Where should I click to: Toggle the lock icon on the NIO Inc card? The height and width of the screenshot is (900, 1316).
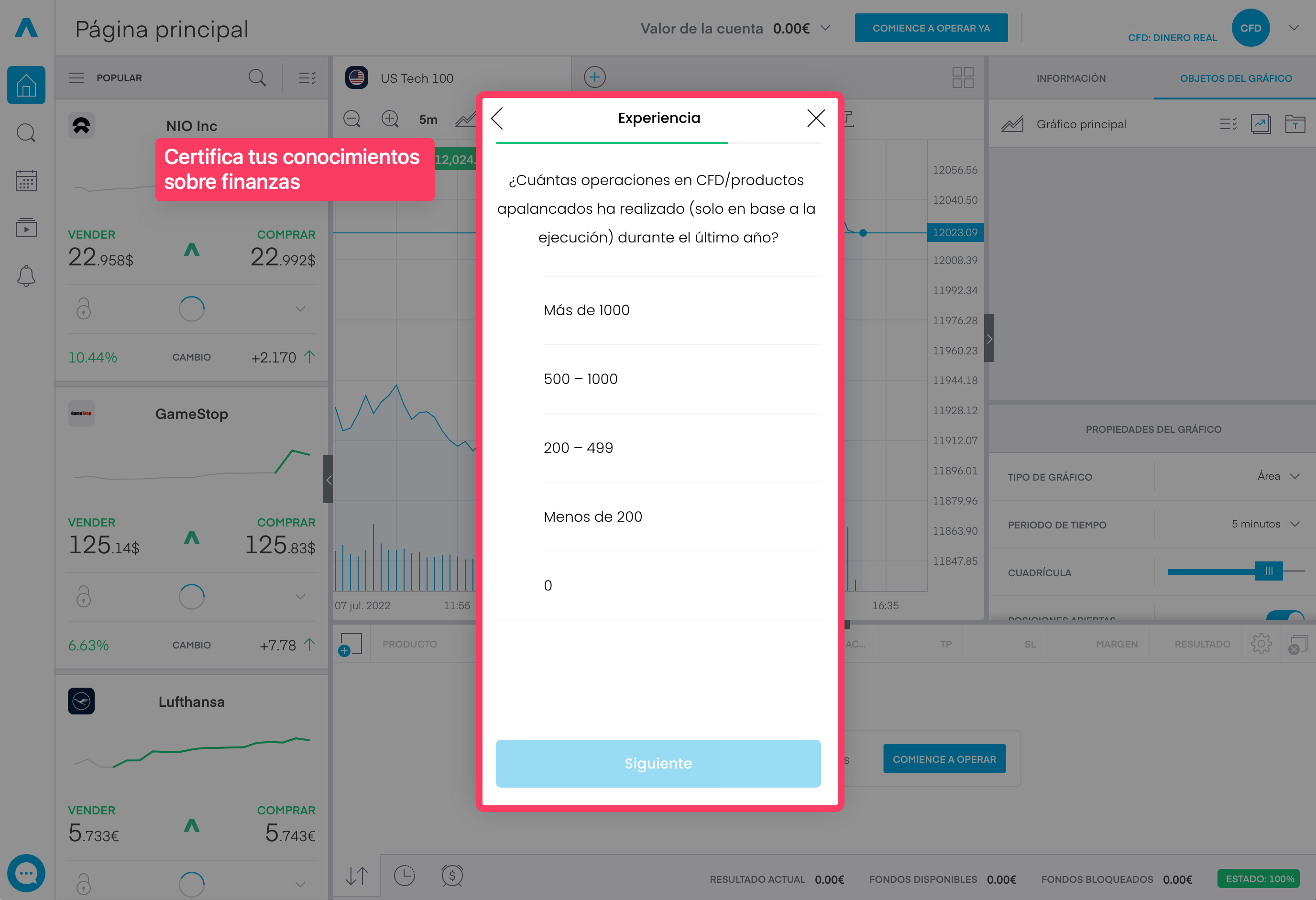[84, 308]
